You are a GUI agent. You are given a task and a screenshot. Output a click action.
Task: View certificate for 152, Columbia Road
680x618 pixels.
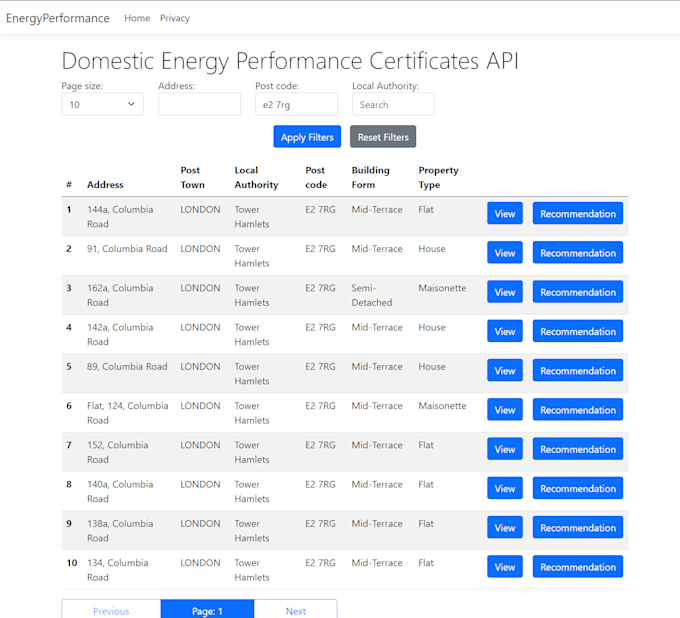click(x=505, y=449)
